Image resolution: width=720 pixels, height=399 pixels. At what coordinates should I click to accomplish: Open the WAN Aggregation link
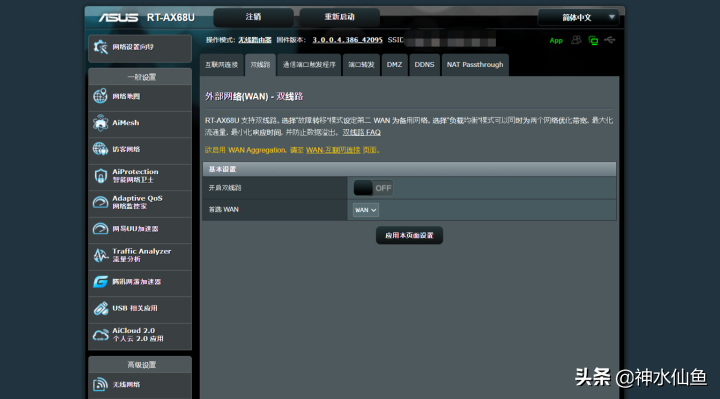click(333, 150)
